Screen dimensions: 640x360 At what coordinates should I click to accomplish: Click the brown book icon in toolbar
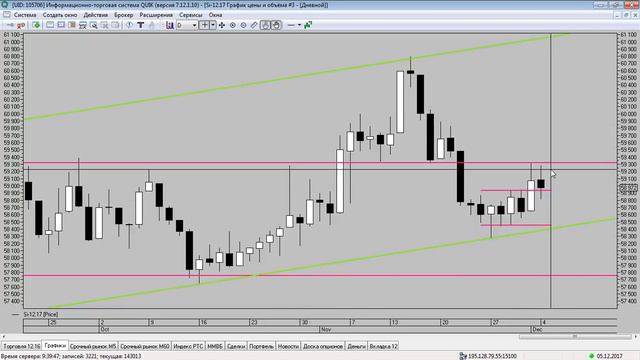[71, 25]
